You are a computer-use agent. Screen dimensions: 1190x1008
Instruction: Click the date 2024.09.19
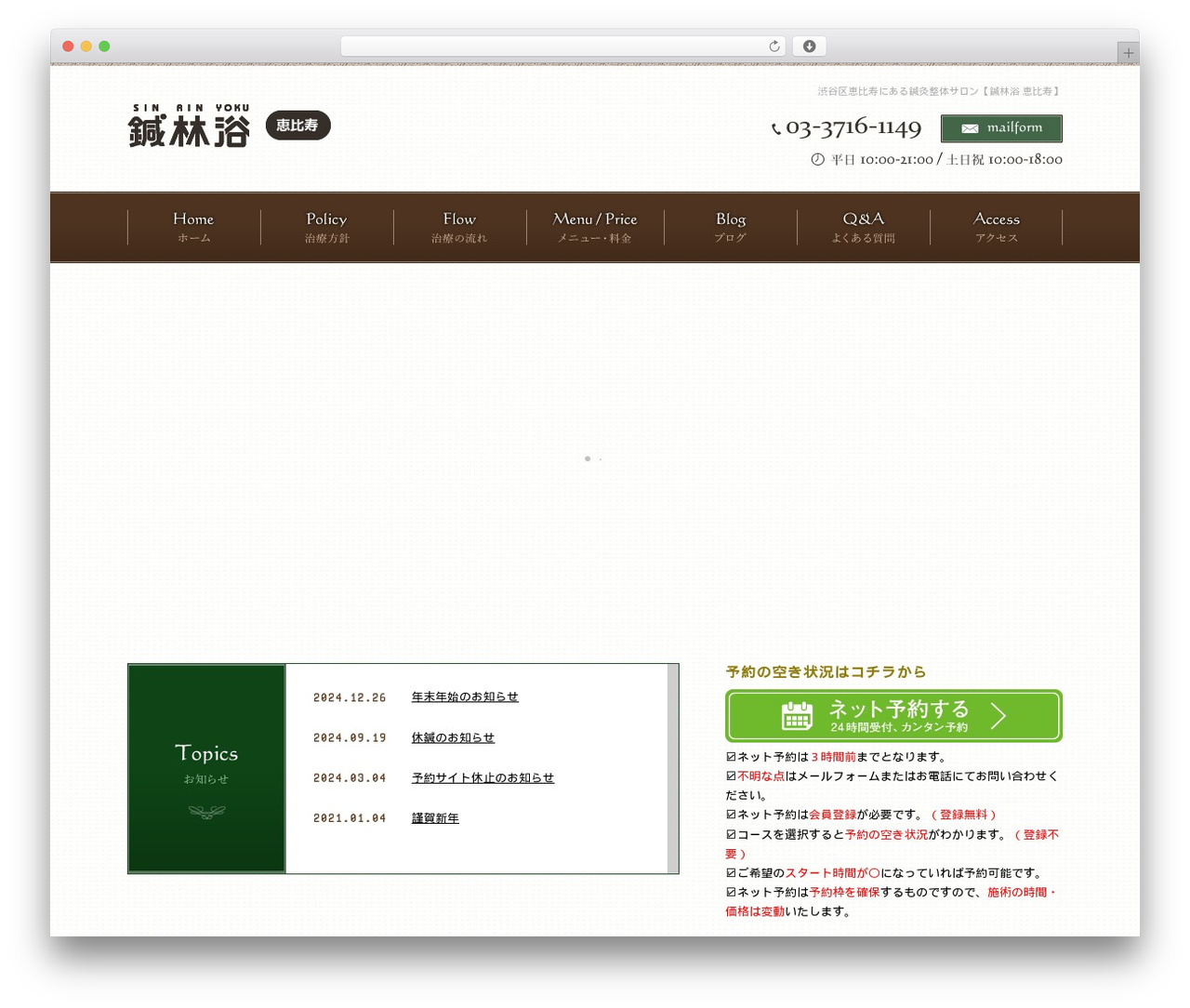click(x=350, y=738)
